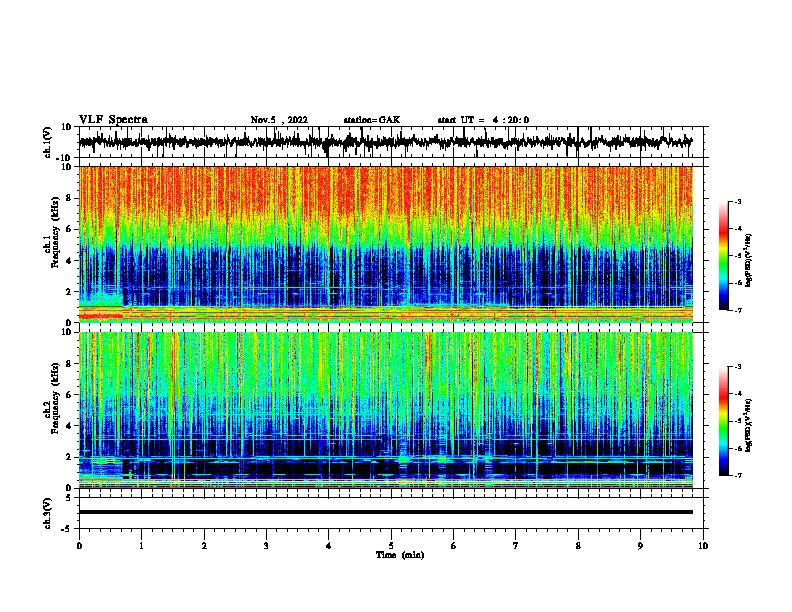Click the "2" kHz tick on ch.1 spectrogram

pos(69,292)
